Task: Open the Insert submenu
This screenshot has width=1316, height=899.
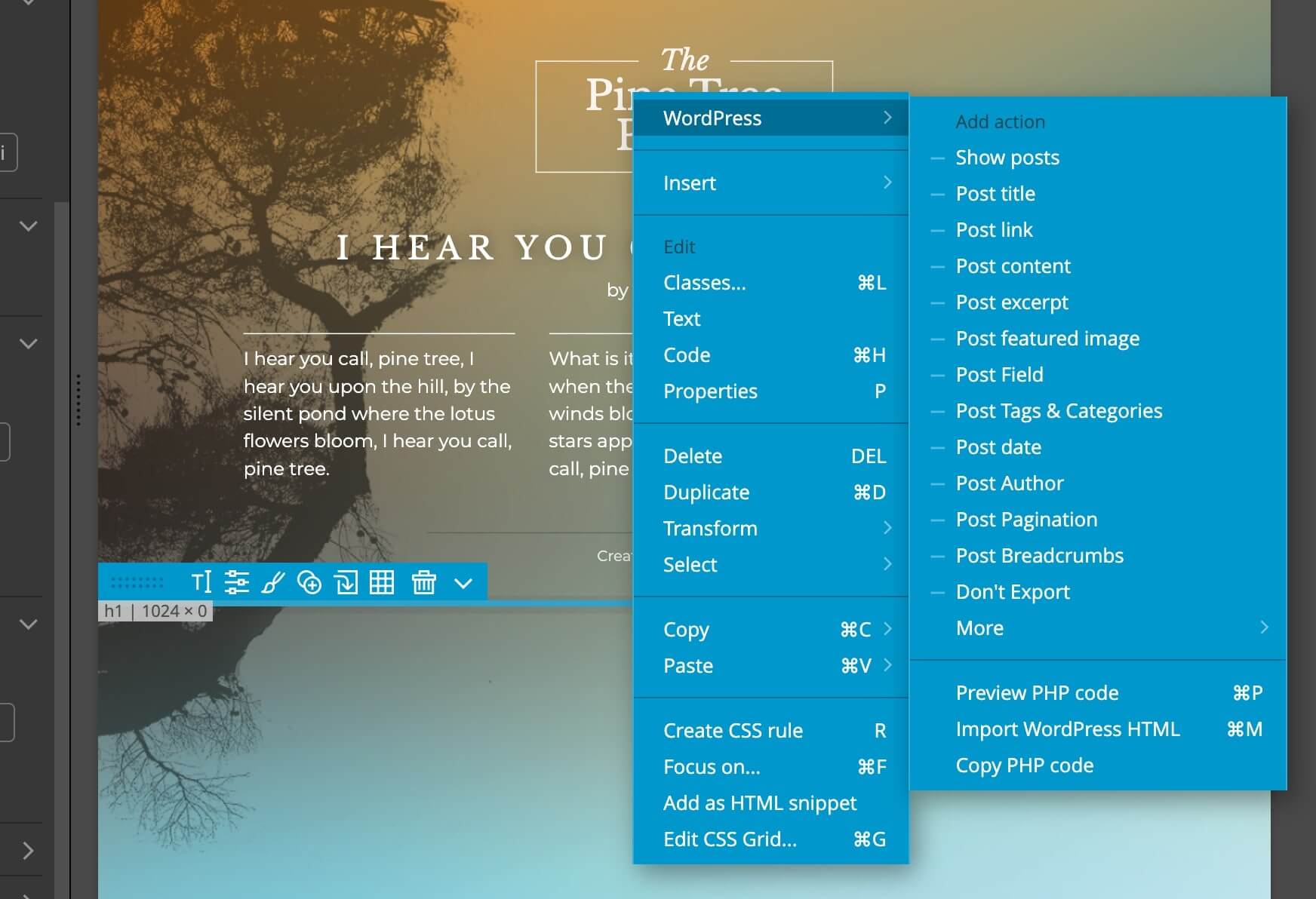Action: [x=770, y=183]
